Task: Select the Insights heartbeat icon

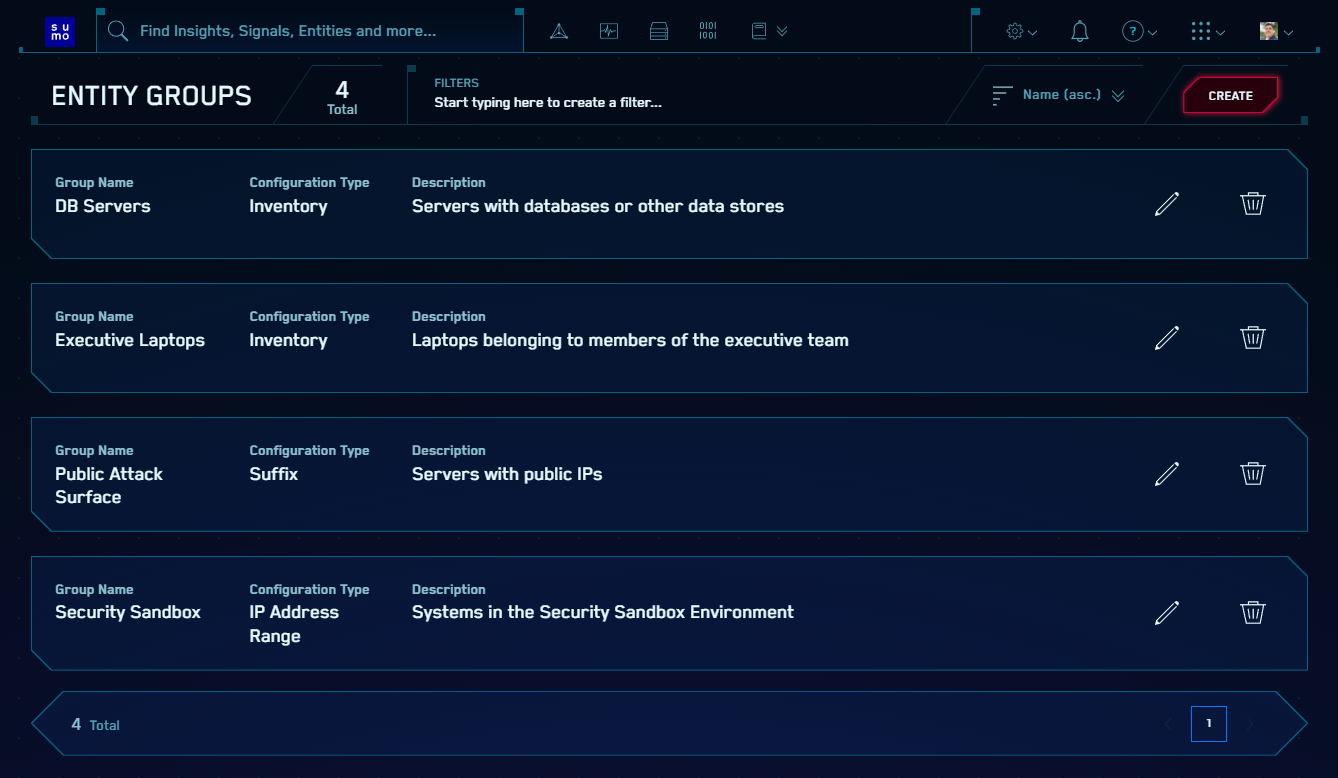Action: pos(608,31)
